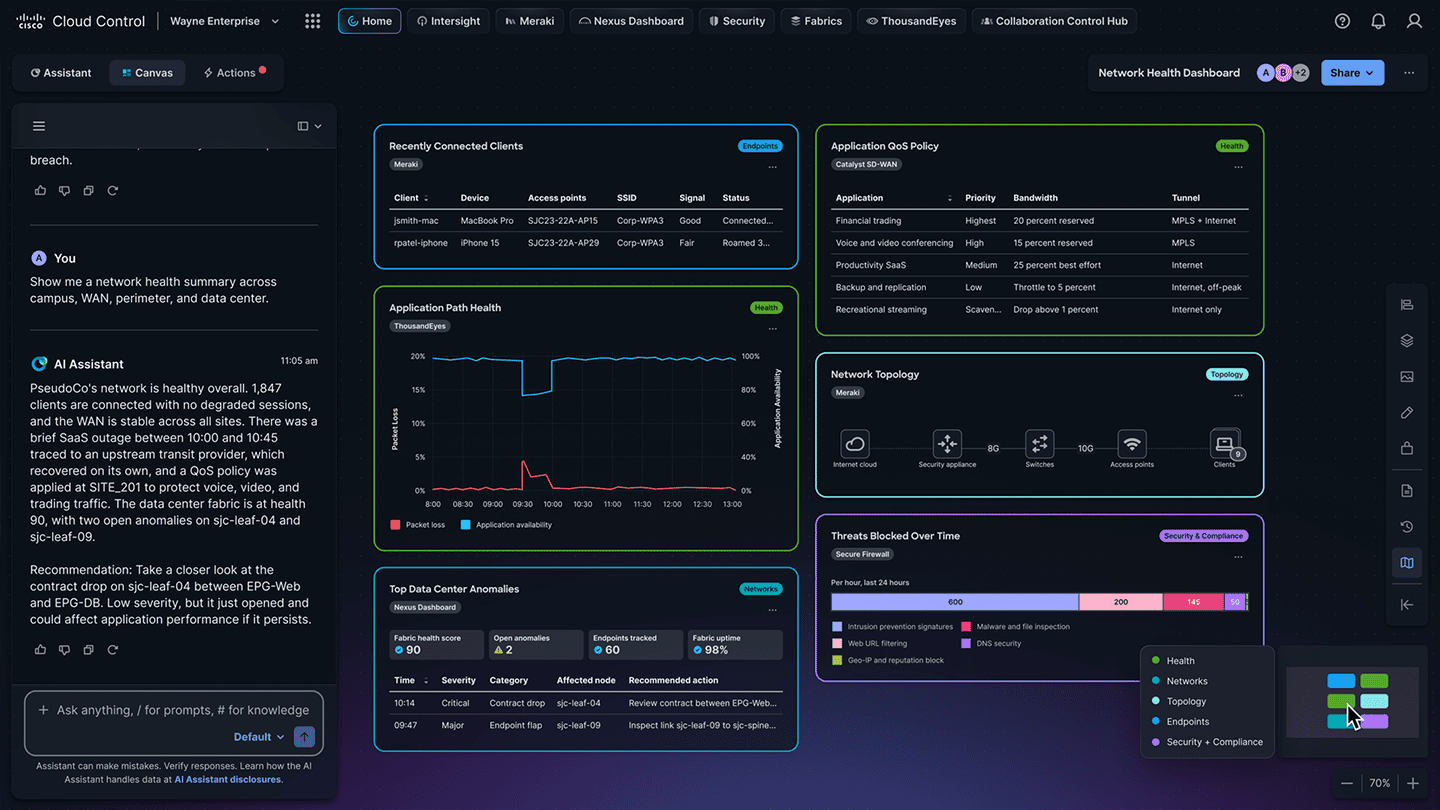Open the Intersight tab
This screenshot has width=1440, height=810.
(449, 21)
